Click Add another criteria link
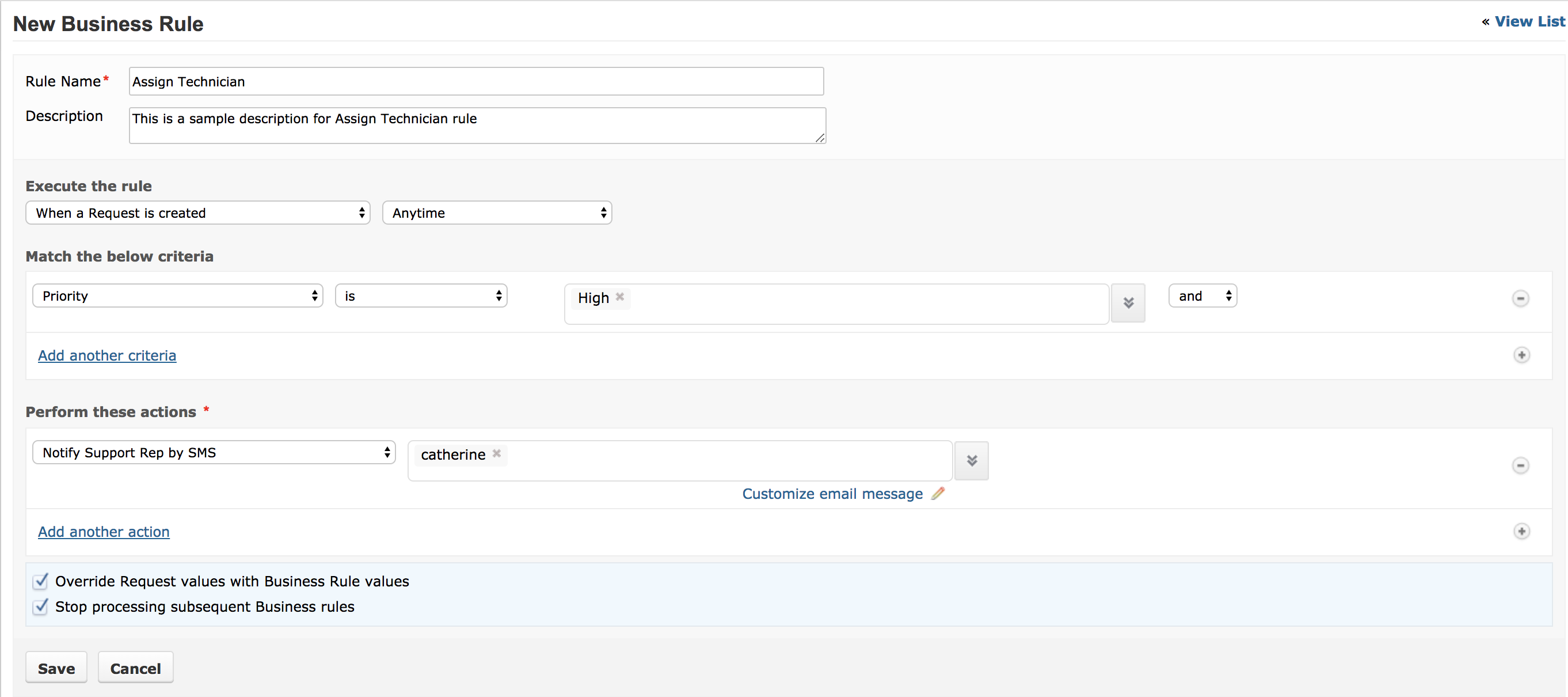 coord(107,354)
